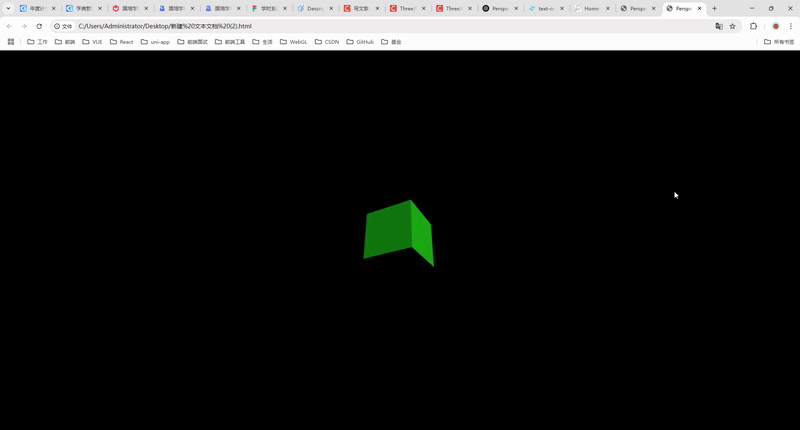The height and width of the screenshot is (430, 800).
Task: Open the 生活 bookmark folder
Action: coord(262,42)
